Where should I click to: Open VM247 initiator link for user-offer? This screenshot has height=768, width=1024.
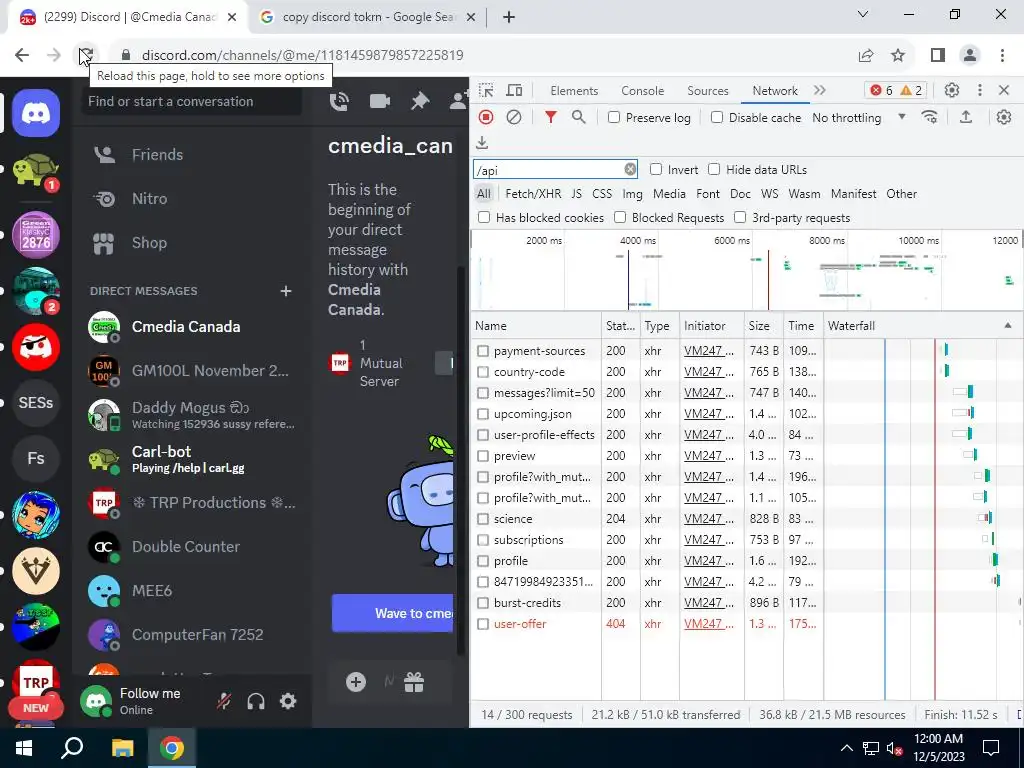(x=709, y=624)
